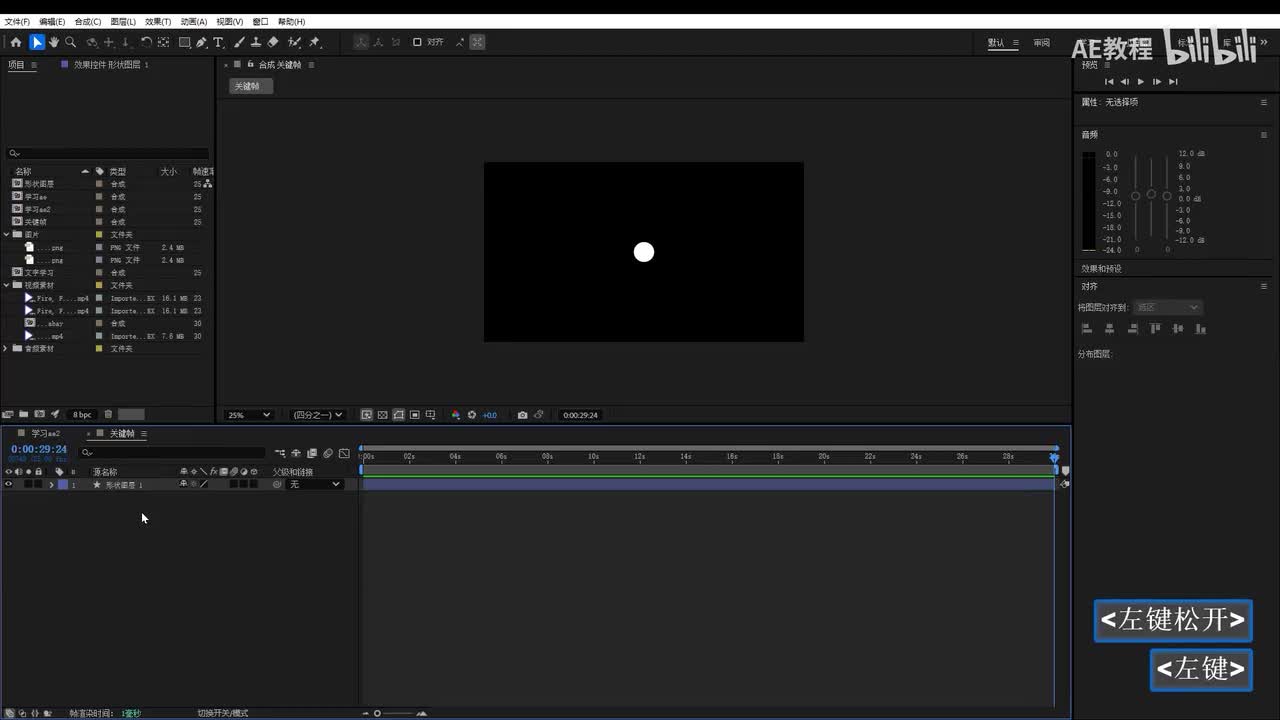Click the Home icon in the toolbar
This screenshot has width=1280, height=720.
(15, 42)
